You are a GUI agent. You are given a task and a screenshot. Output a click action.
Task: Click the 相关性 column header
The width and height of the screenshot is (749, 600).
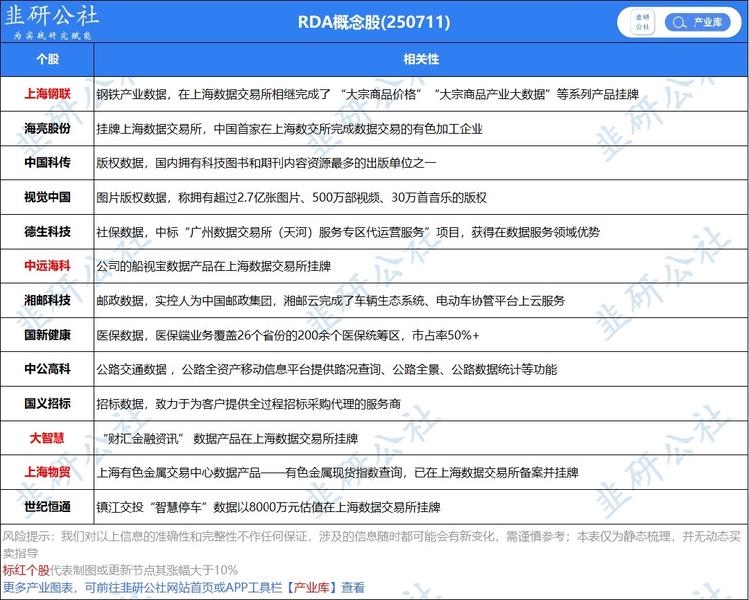click(421, 59)
